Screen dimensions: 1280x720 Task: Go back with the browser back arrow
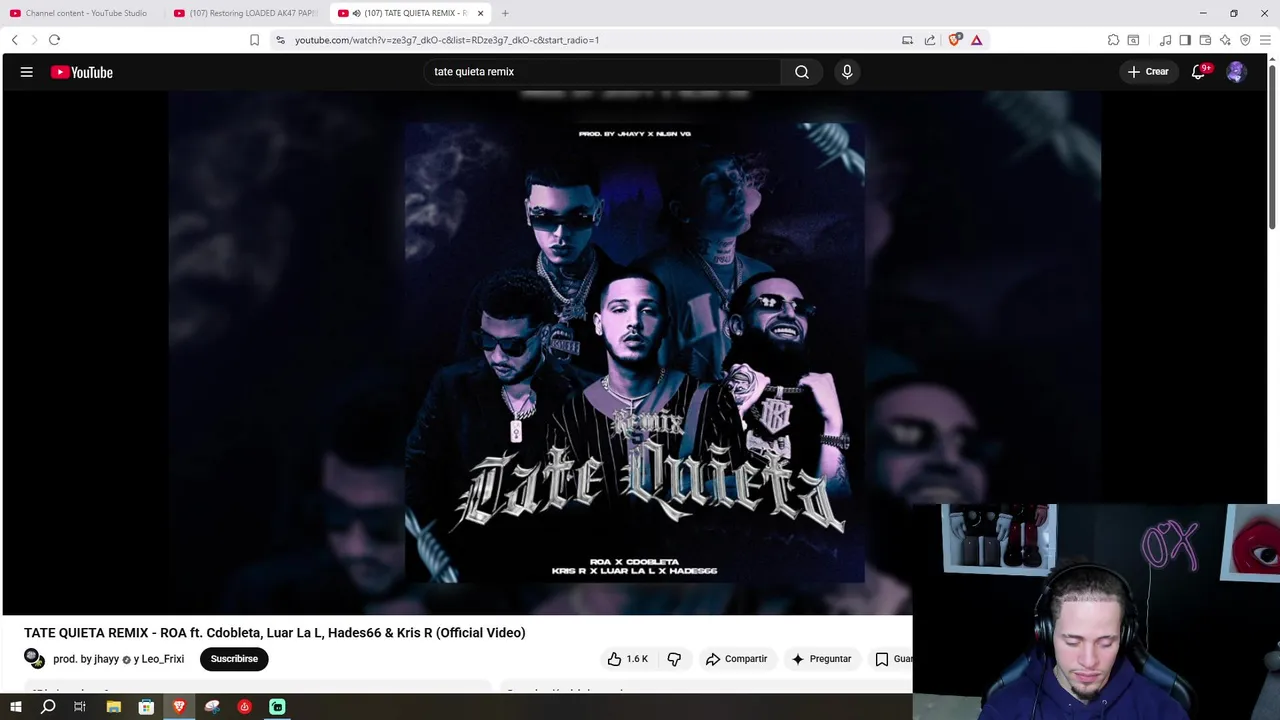pyautogui.click(x=14, y=40)
